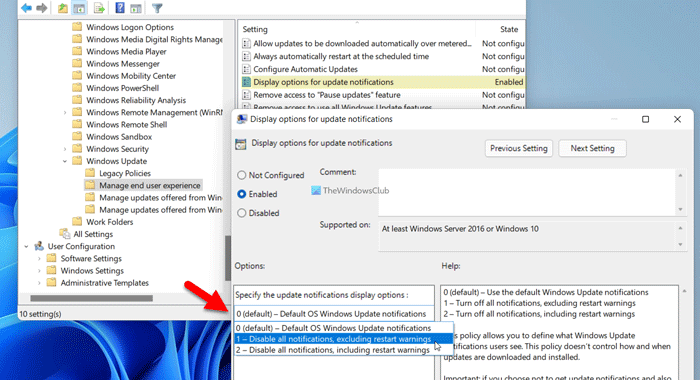
Task: Click the Filter funnel icon
Action: 157,8
